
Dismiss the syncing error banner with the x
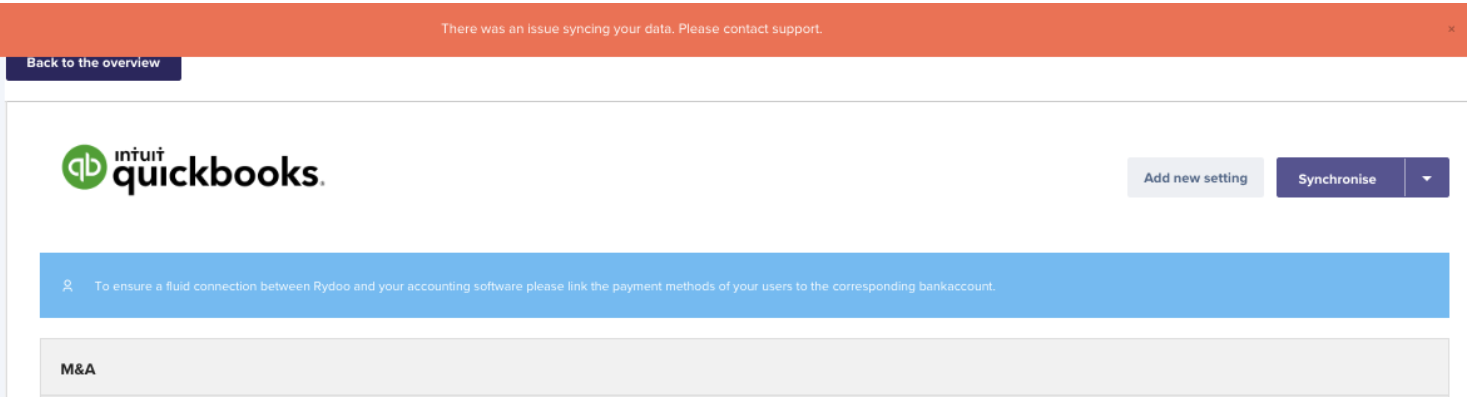point(1451,29)
